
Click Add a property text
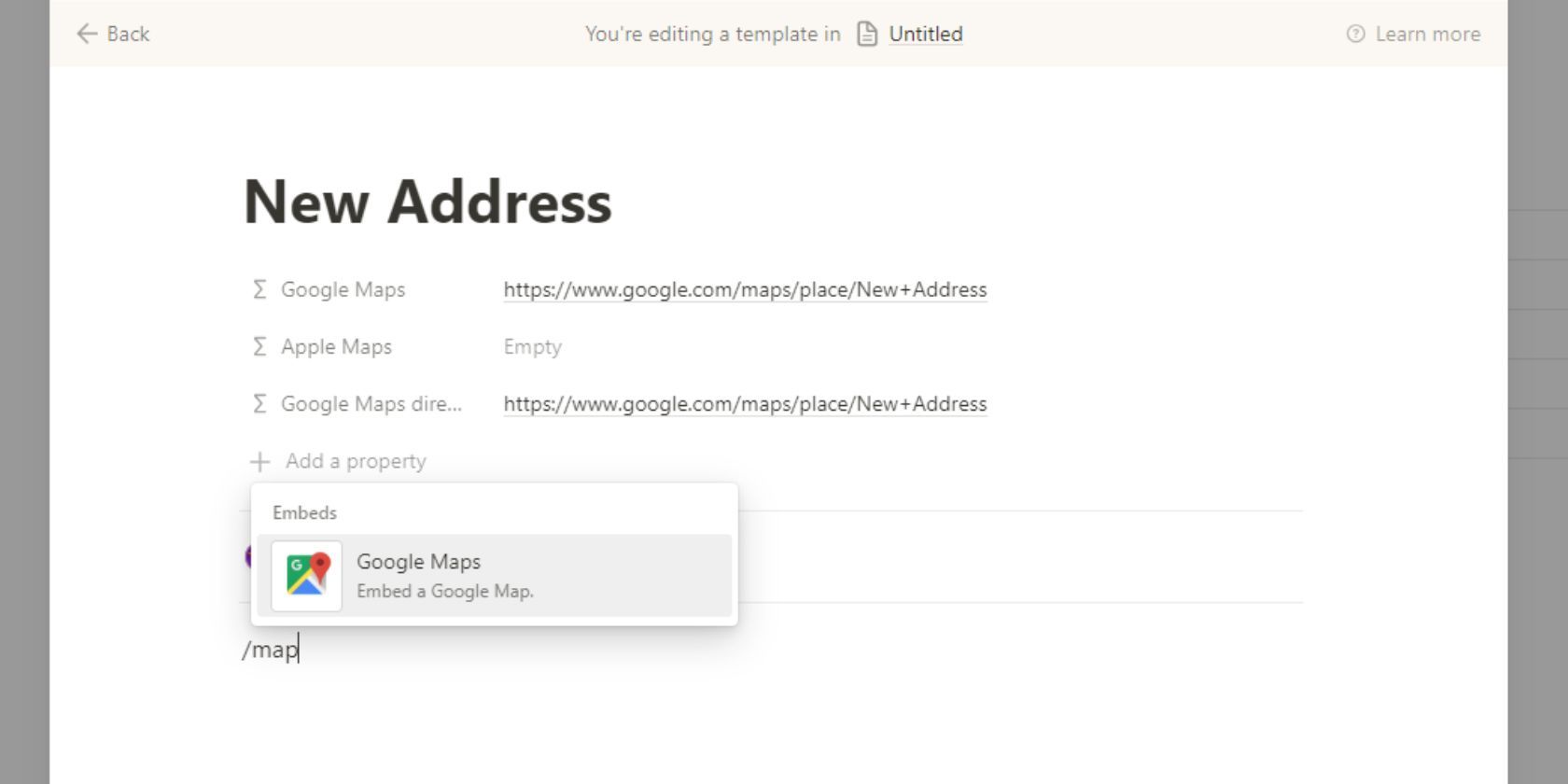point(356,461)
